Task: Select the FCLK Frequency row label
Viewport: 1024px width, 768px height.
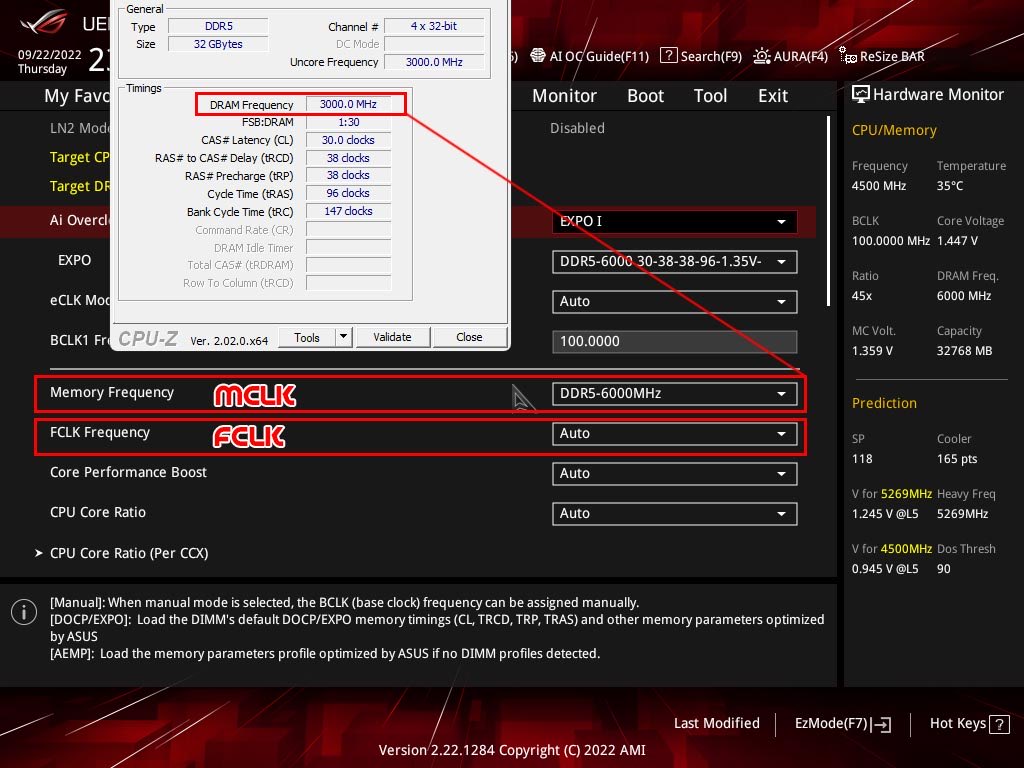Action: (x=100, y=432)
